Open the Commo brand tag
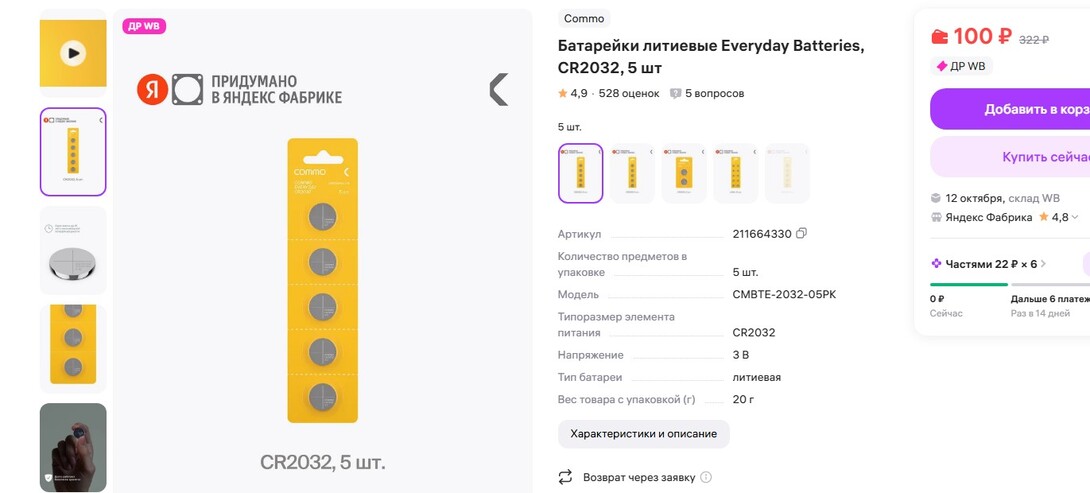This screenshot has width=1090, height=493. pos(584,19)
